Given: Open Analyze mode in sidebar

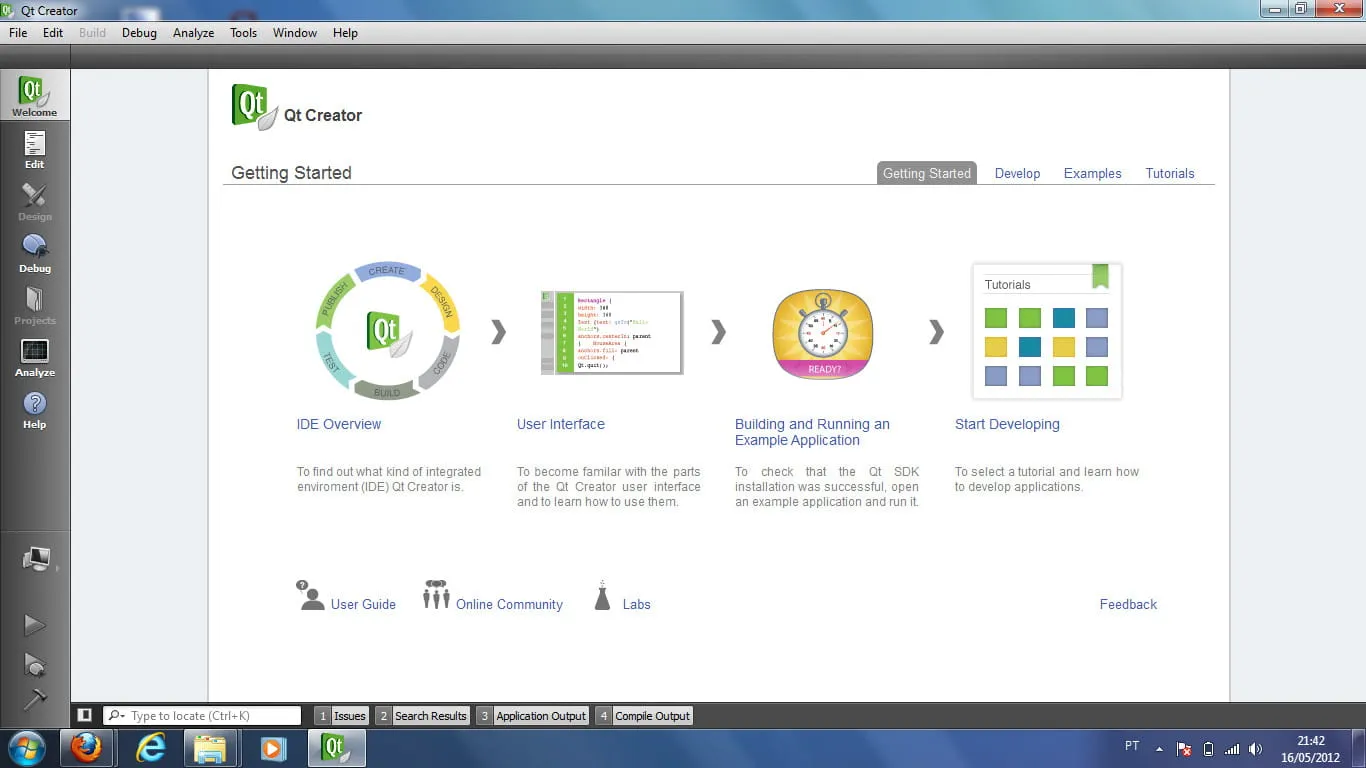Looking at the screenshot, I should (35, 356).
